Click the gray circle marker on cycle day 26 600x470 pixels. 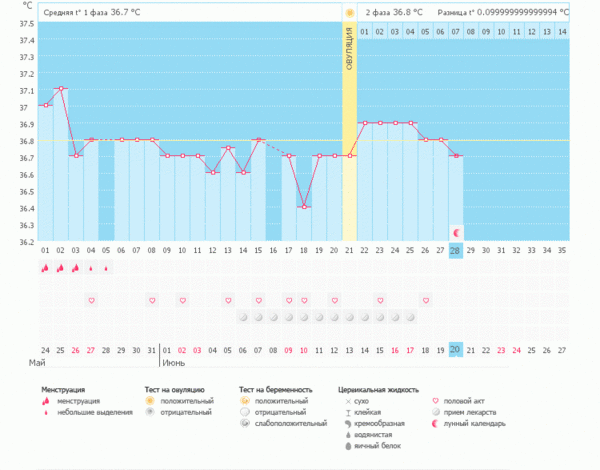click(425, 316)
